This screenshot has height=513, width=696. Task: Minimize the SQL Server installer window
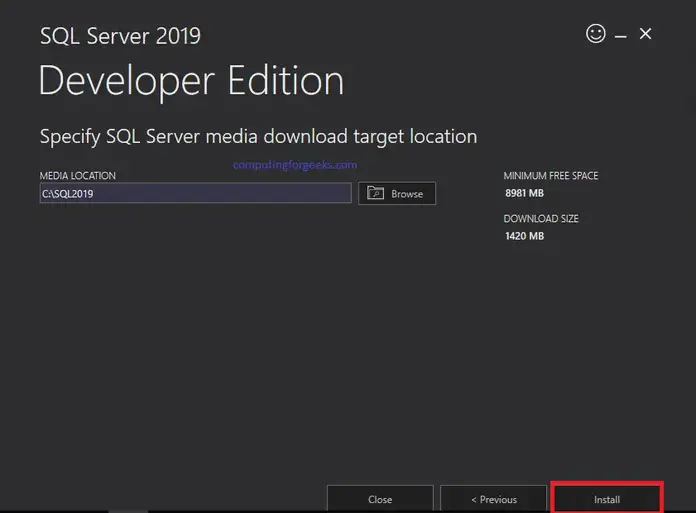pyautogui.click(x=621, y=35)
